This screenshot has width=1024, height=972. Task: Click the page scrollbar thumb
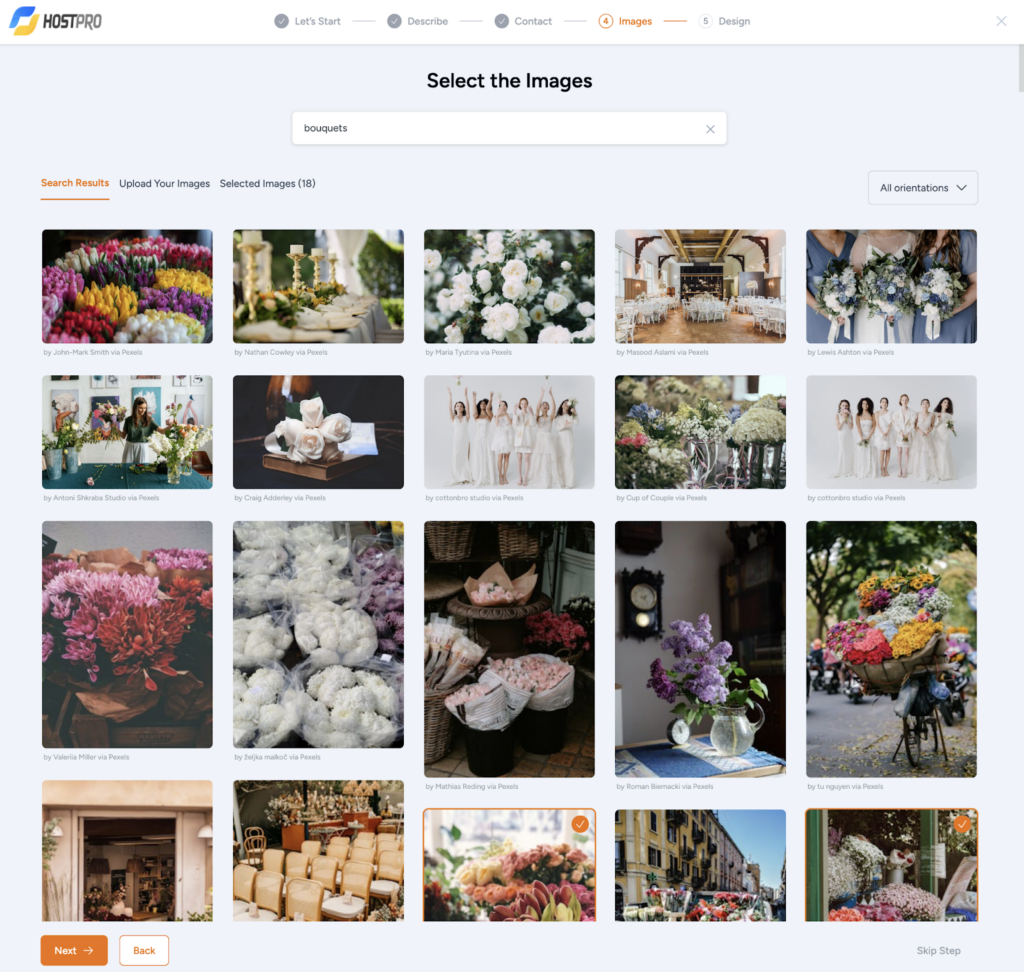[1021, 69]
